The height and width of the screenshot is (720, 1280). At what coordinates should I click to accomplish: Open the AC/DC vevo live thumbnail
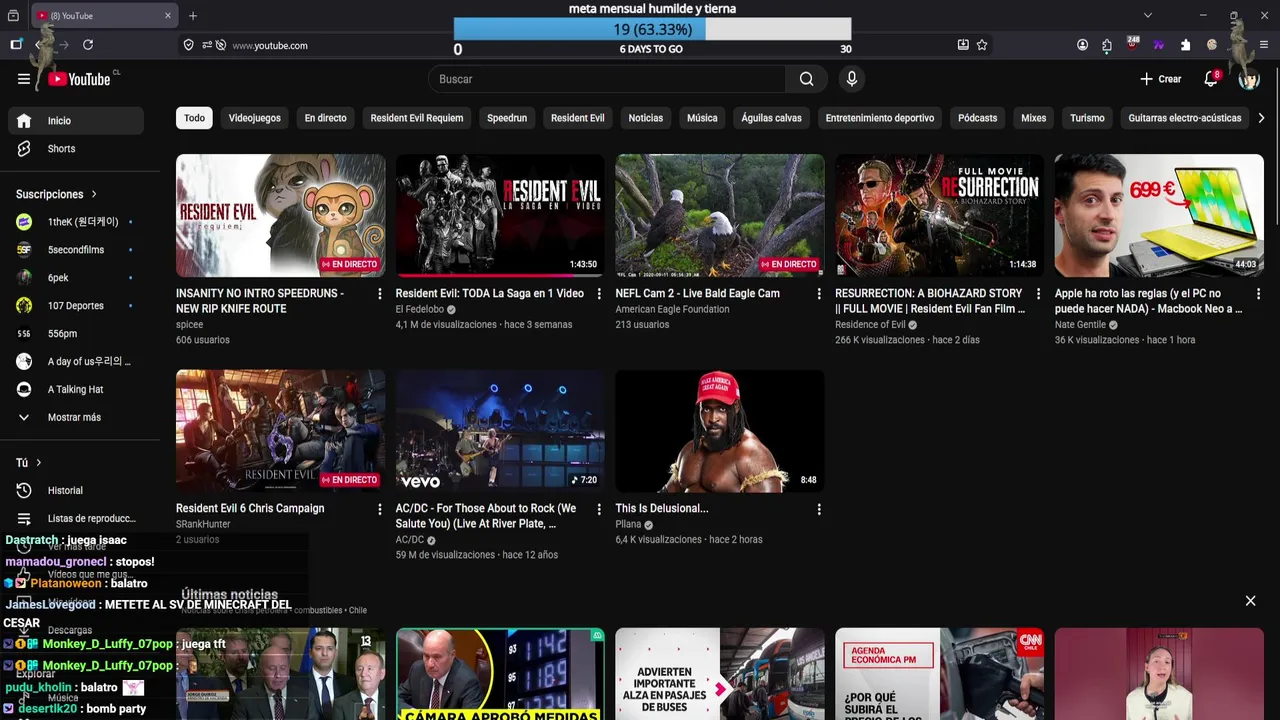pos(500,430)
